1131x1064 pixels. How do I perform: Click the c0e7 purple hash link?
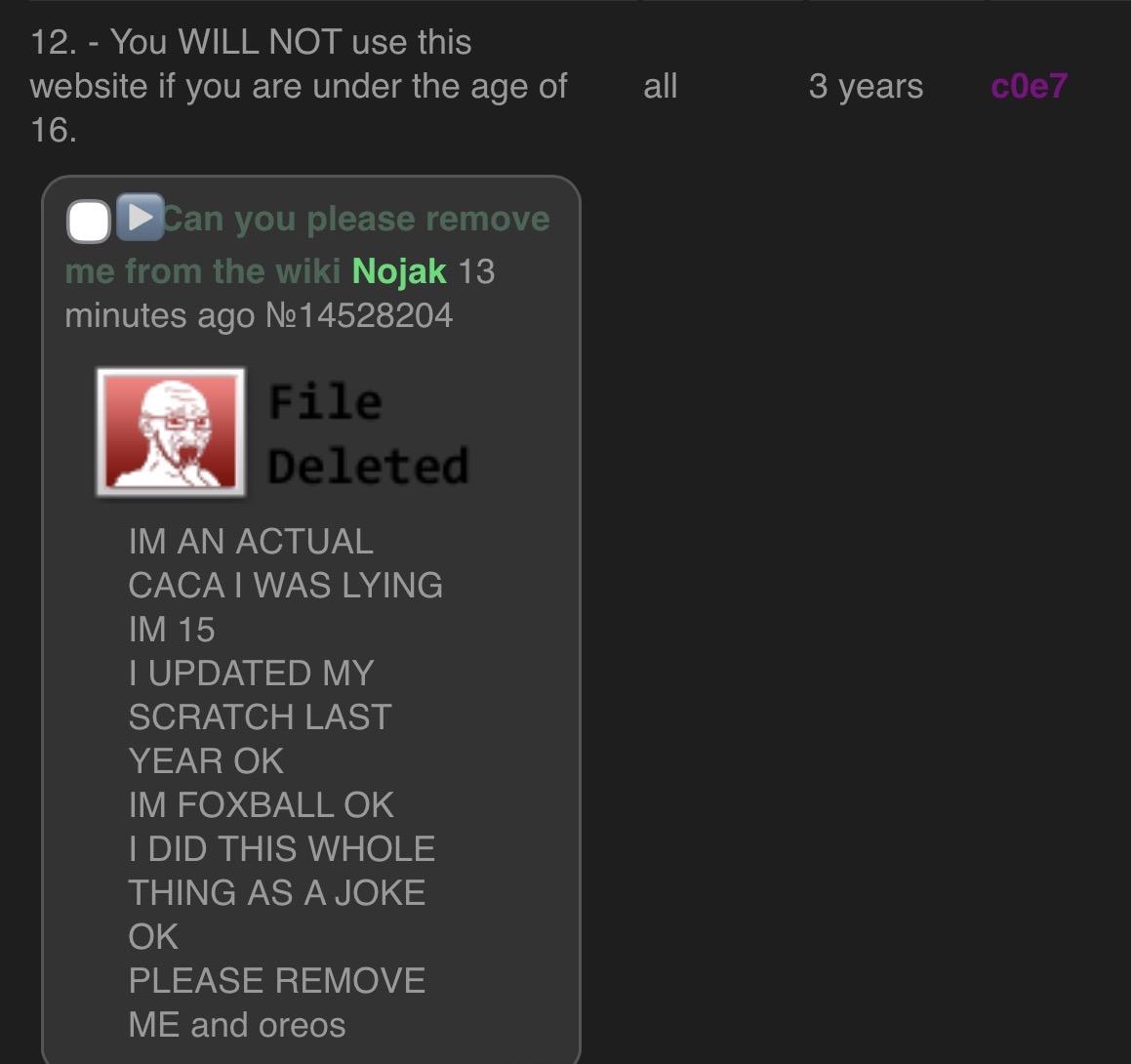pyautogui.click(x=1029, y=87)
